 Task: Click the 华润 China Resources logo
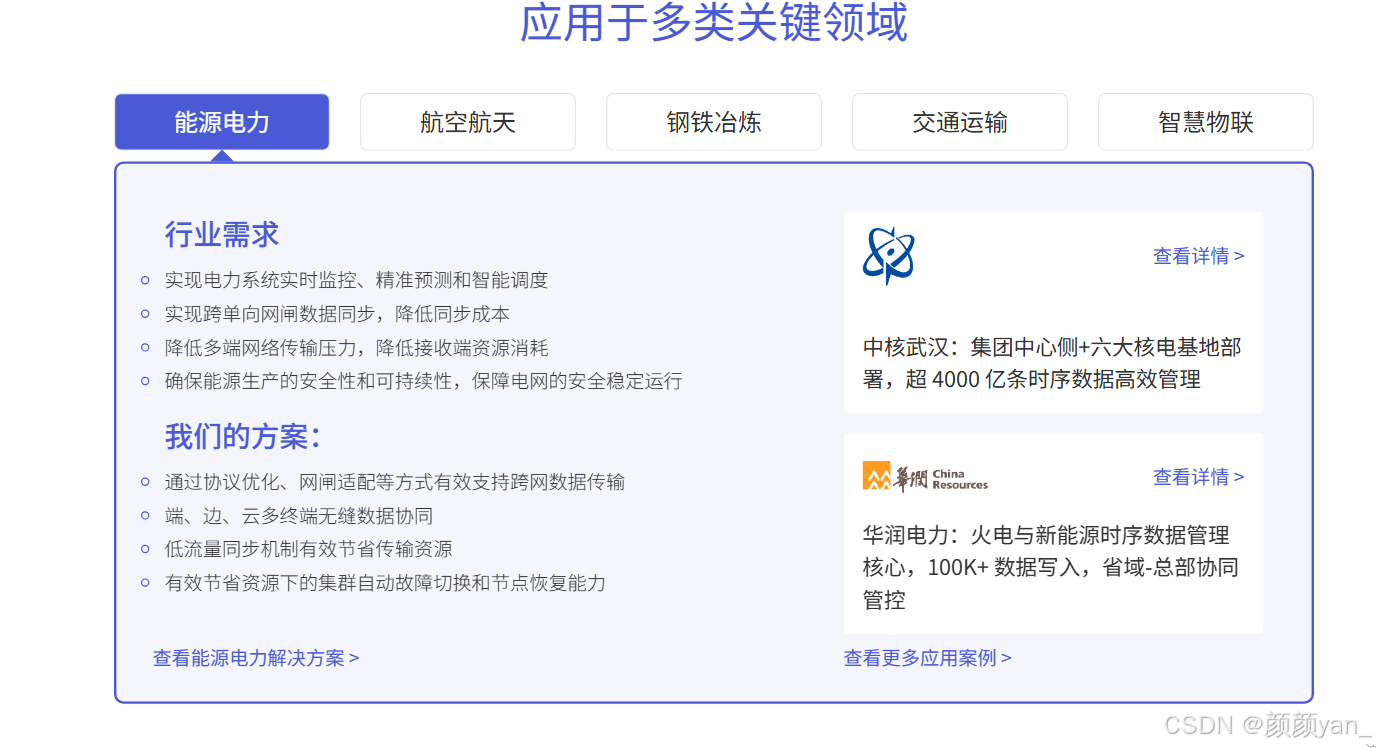coord(925,476)
